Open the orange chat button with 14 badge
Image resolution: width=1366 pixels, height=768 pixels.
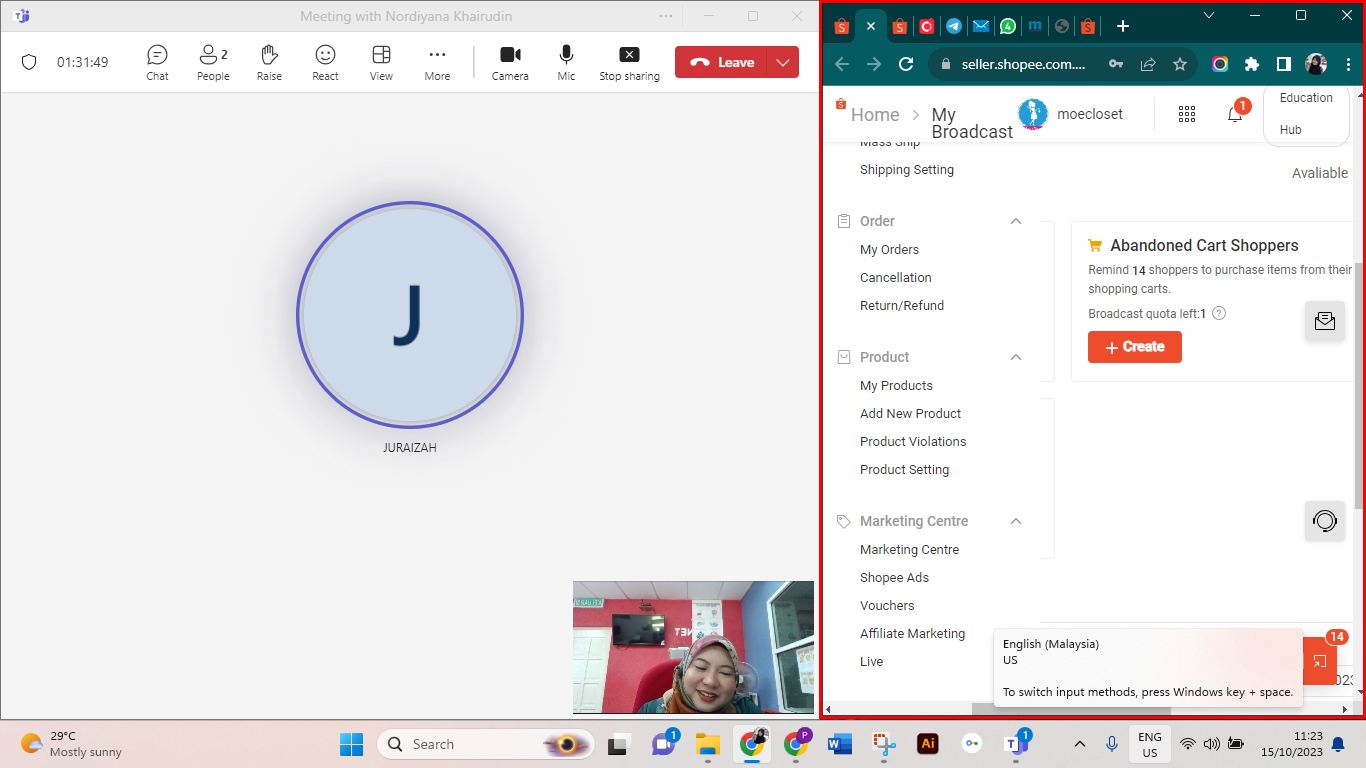click(x=1321, y=660)
